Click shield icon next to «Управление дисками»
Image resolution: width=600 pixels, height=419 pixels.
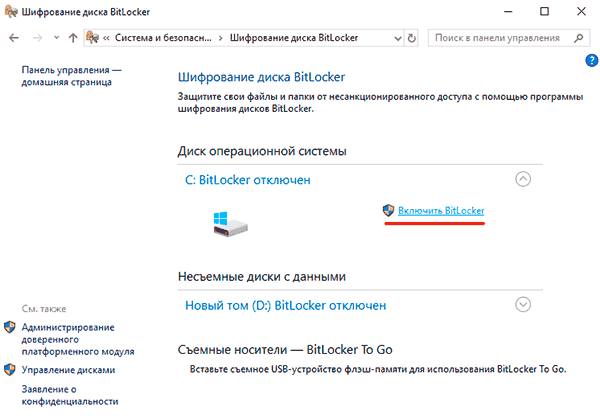click(x=10, y=370)
